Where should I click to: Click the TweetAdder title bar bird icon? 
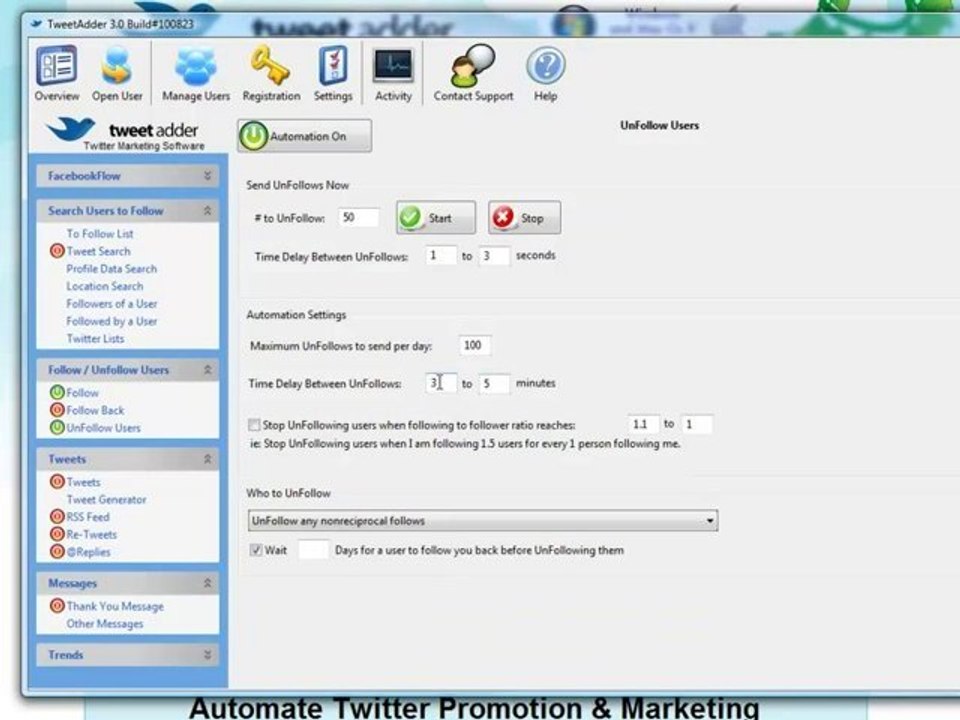click(x=36, y=24)
